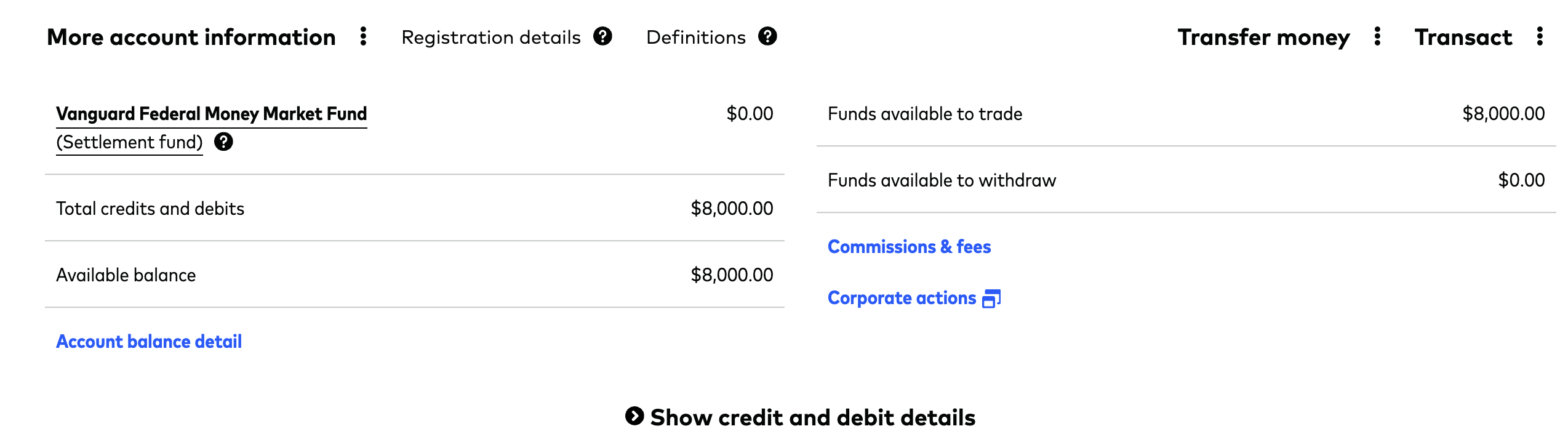Click the (Settlement fund) link

coord(129,142)
